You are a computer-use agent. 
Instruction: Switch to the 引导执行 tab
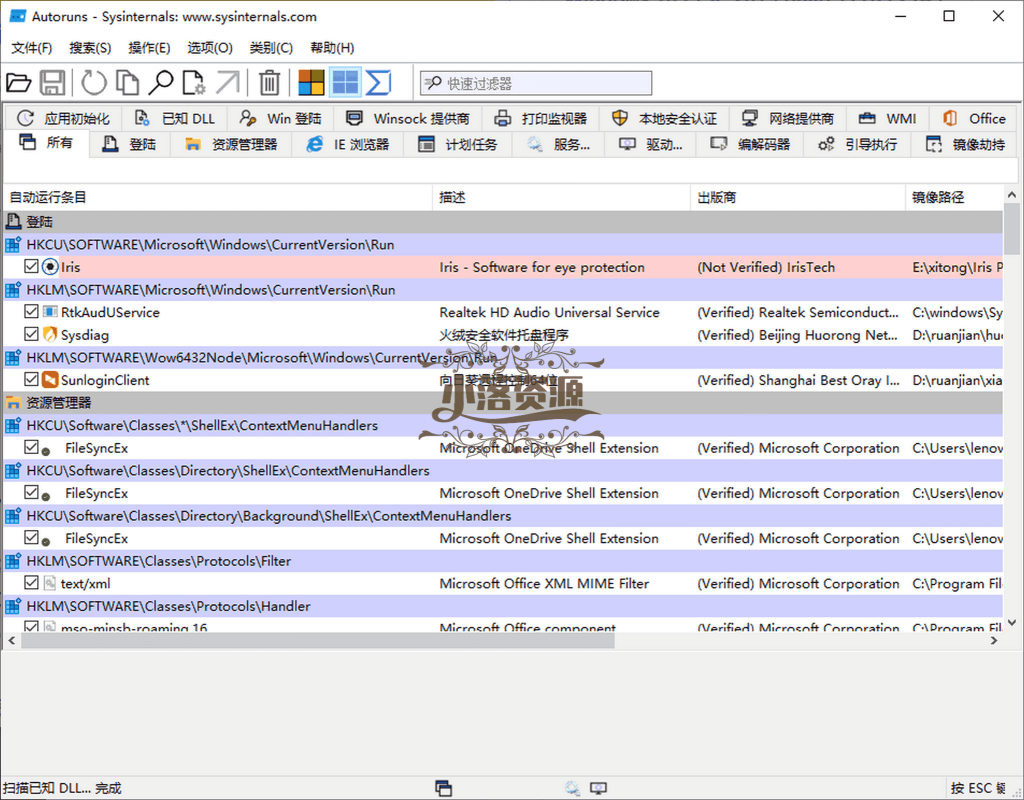tap(858, 144)
